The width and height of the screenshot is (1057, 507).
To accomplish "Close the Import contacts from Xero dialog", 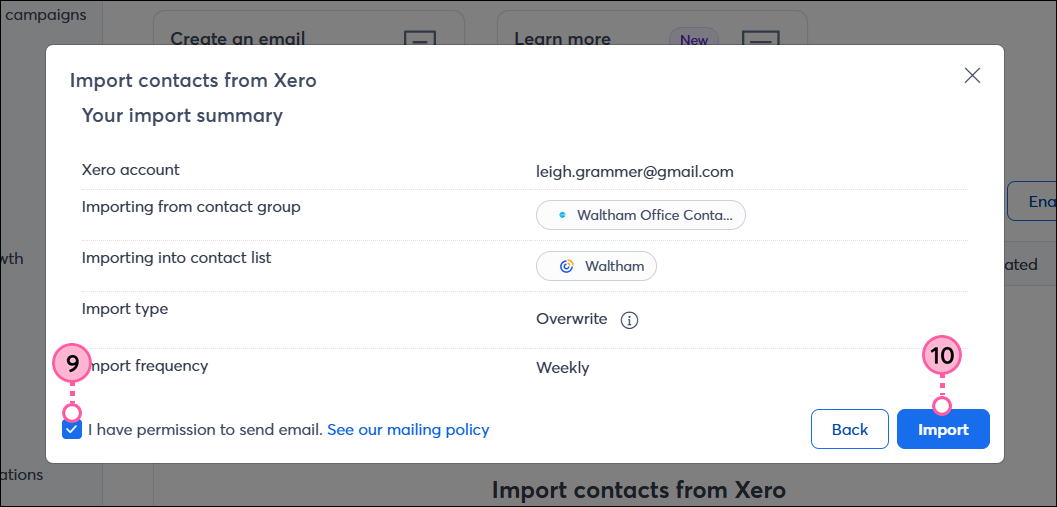I will pos(972,76).
